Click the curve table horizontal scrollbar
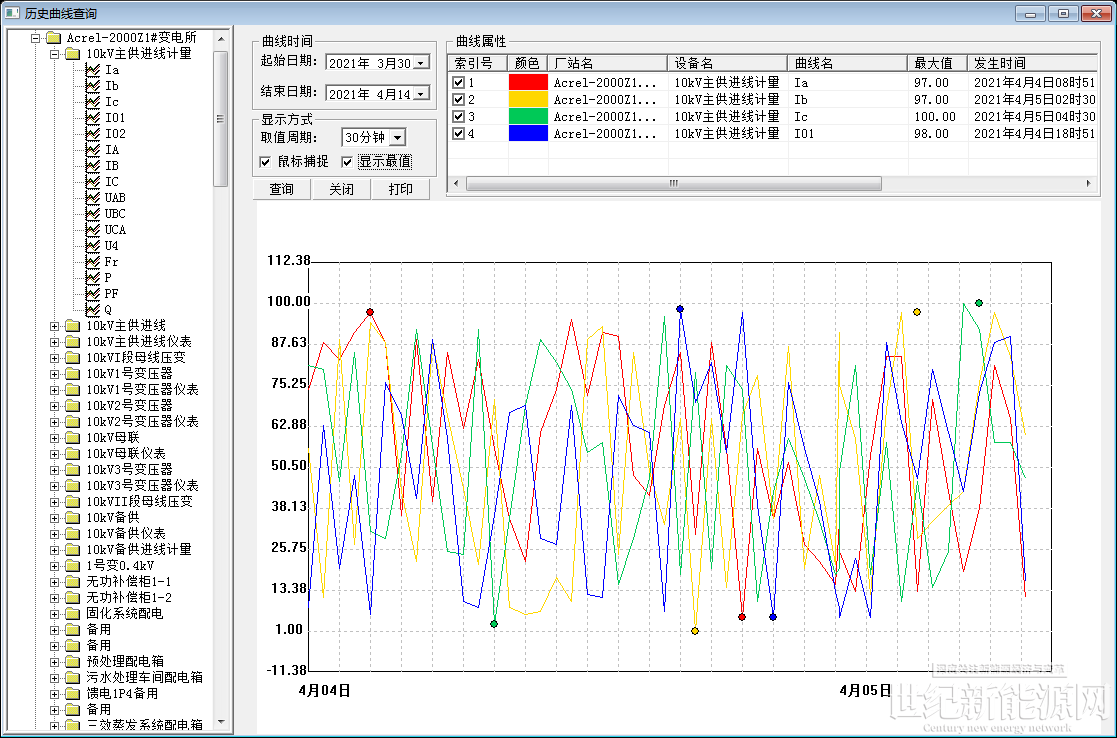The image size is (1117, 738). tap(673, 184)
